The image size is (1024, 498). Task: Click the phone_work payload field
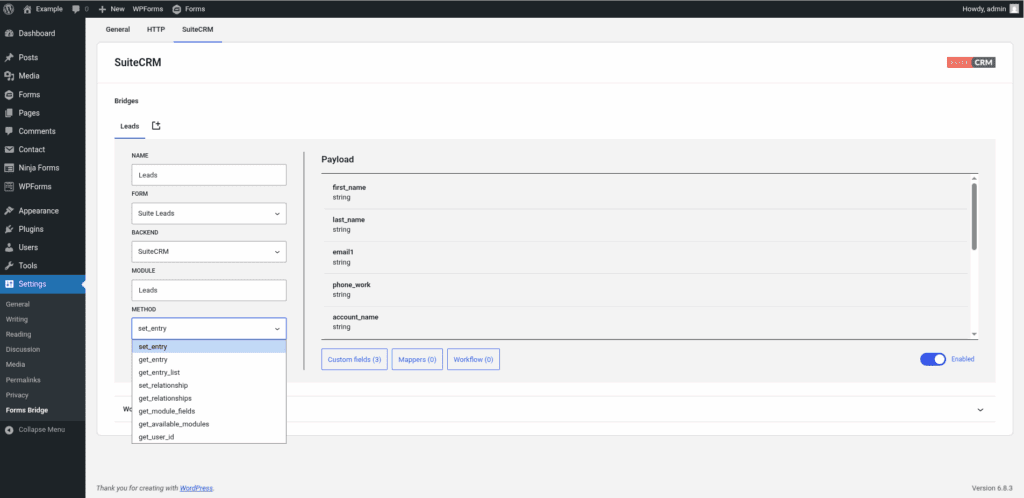pos(644,290)
